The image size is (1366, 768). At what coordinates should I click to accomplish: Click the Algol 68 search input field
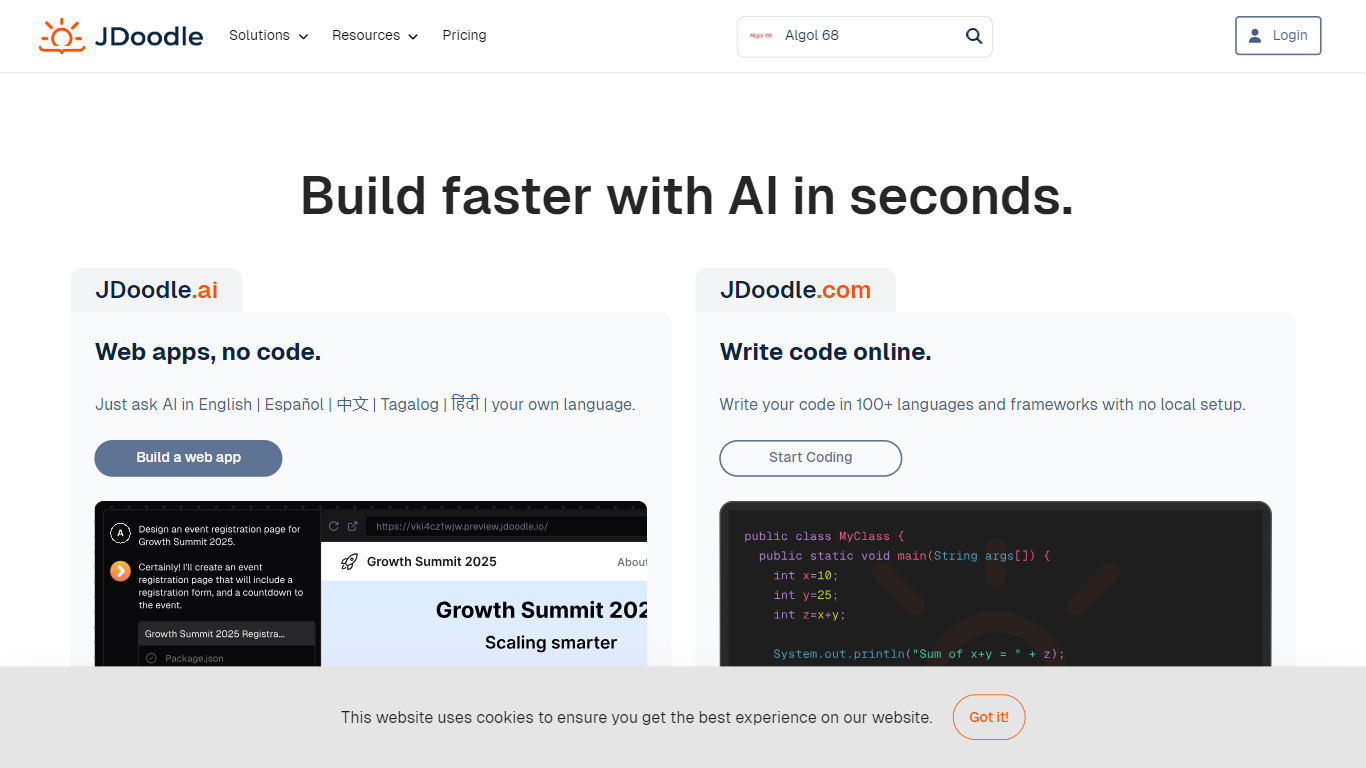(860, 35)
